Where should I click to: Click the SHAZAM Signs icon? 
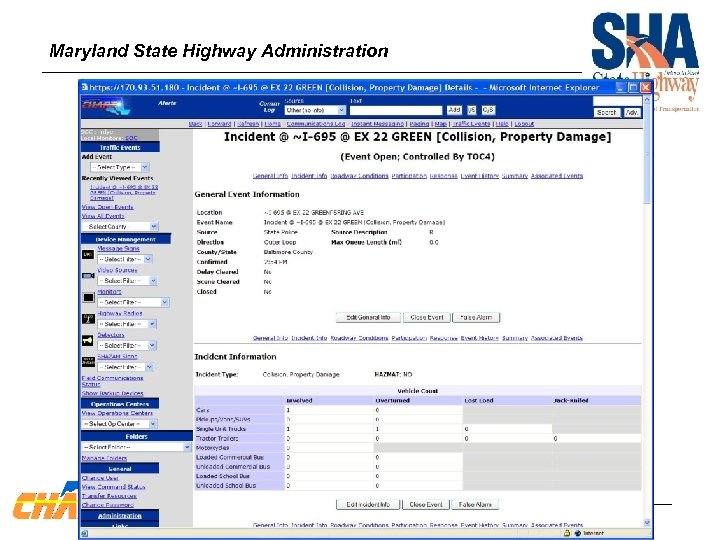88,361
